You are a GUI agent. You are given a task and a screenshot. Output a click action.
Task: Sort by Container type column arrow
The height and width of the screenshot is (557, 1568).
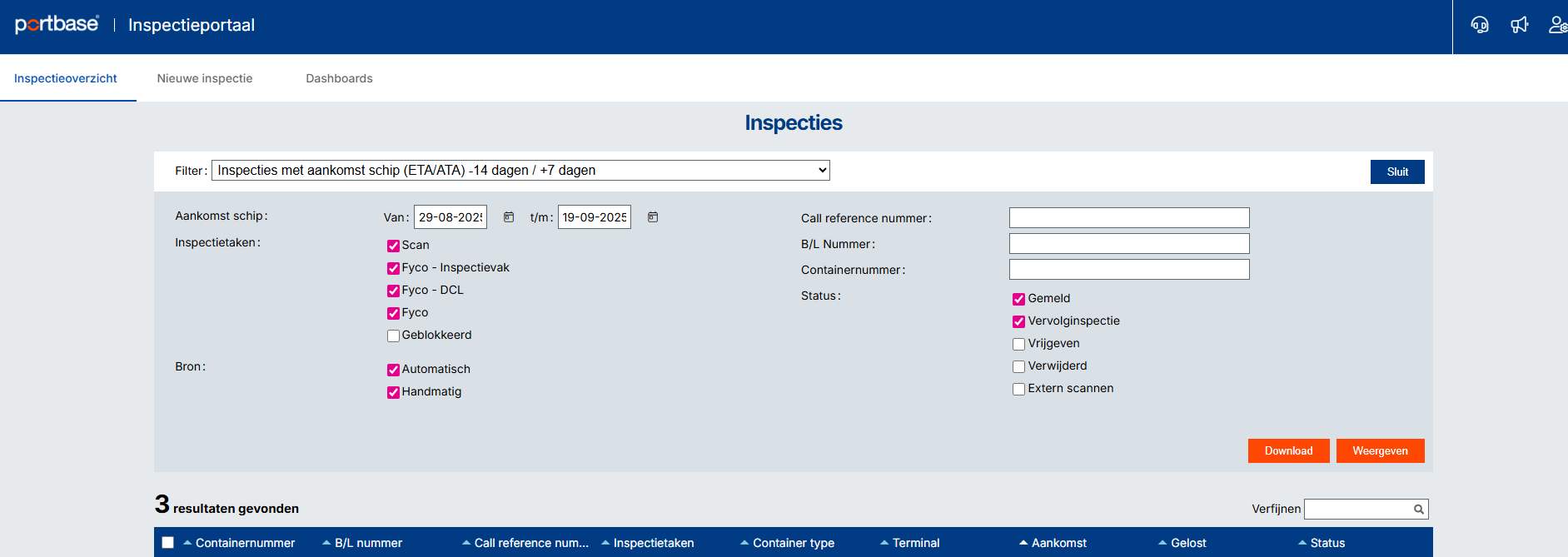(744, 543)
